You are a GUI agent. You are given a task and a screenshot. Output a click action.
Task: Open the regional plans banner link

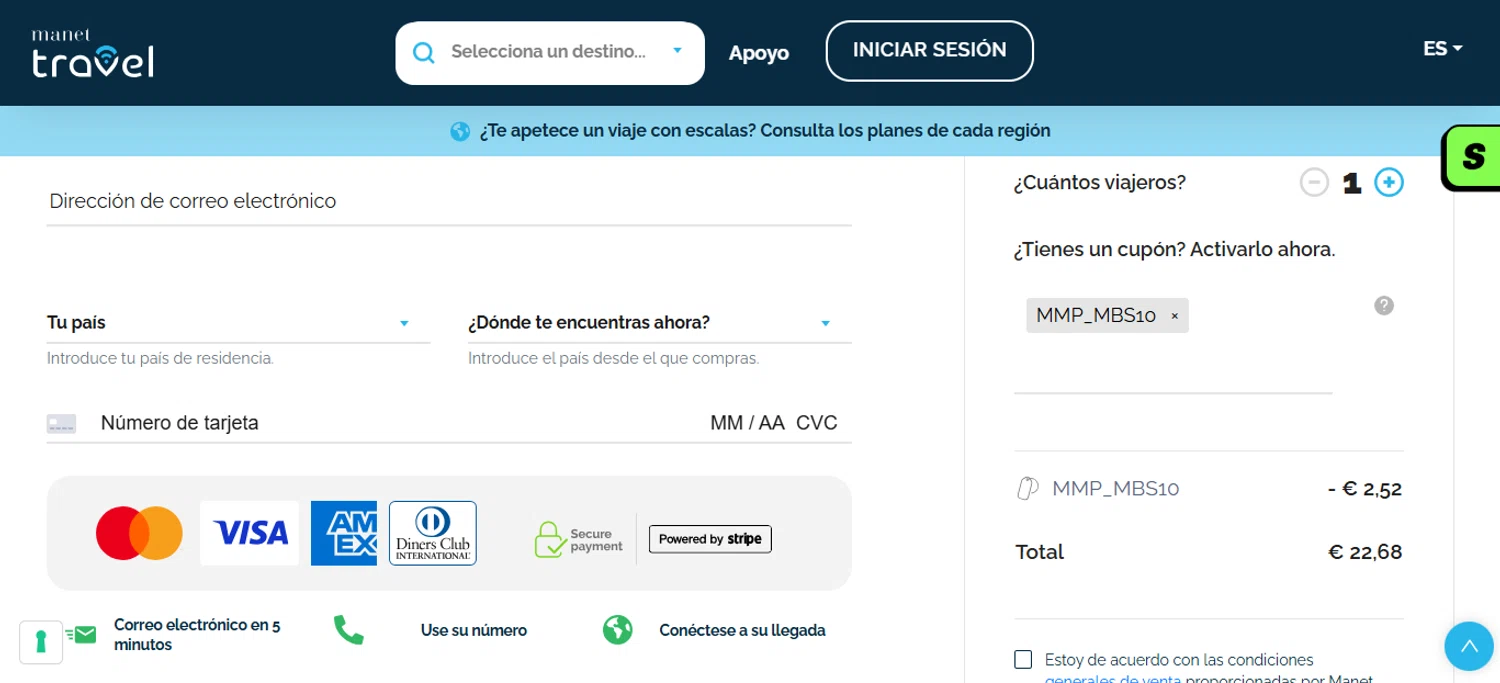click(765, 131)
